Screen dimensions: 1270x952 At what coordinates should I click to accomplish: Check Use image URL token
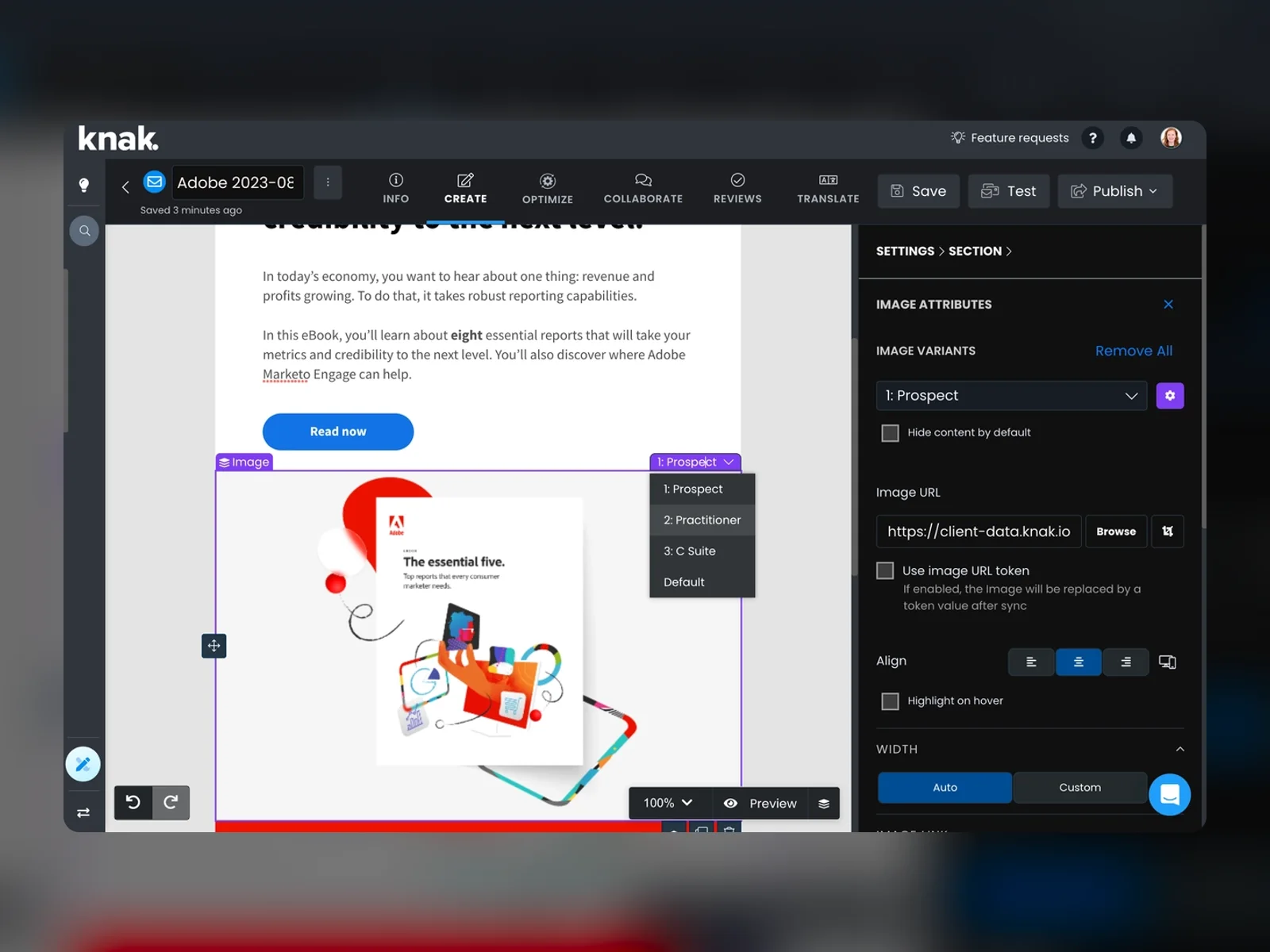885,570
